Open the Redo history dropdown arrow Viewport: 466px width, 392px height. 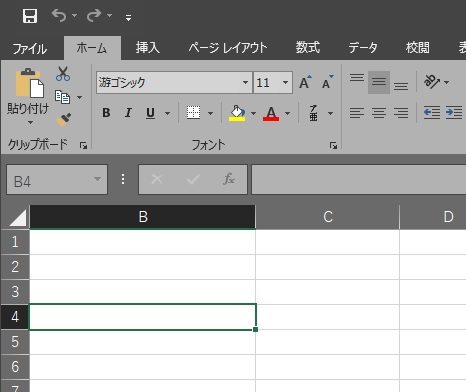tap(109, 15)
